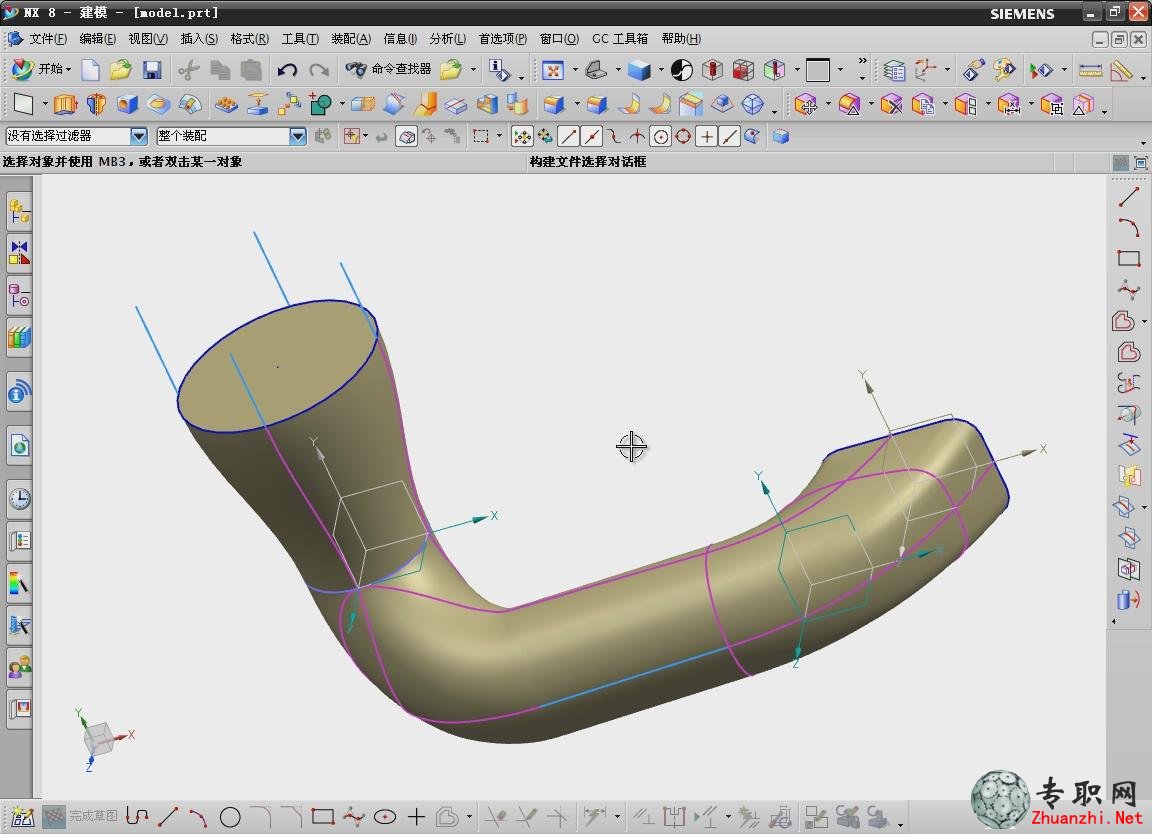Toggle the enable snap points button

(x=522, y=137)
